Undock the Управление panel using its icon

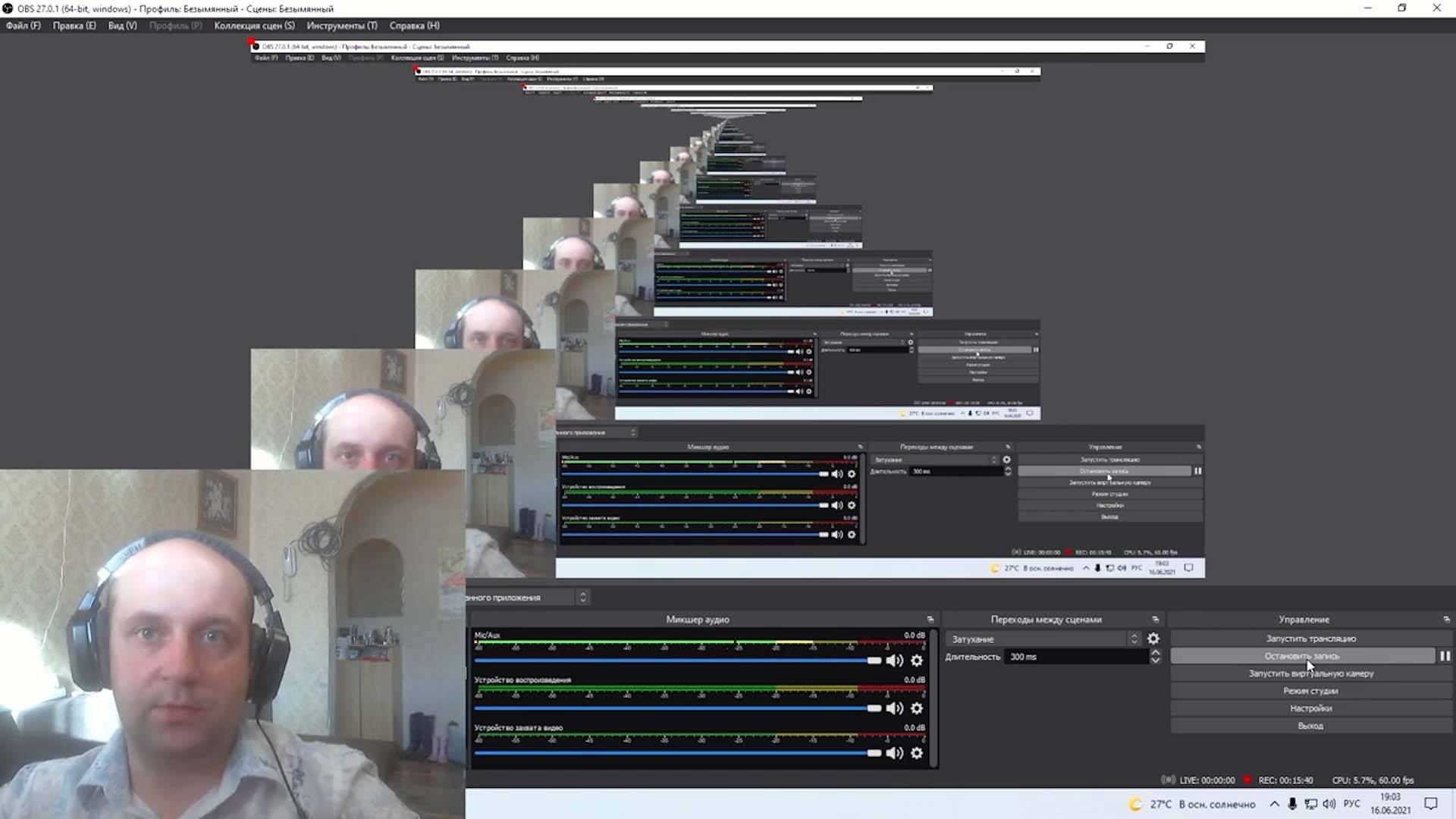coord(1446,620)
